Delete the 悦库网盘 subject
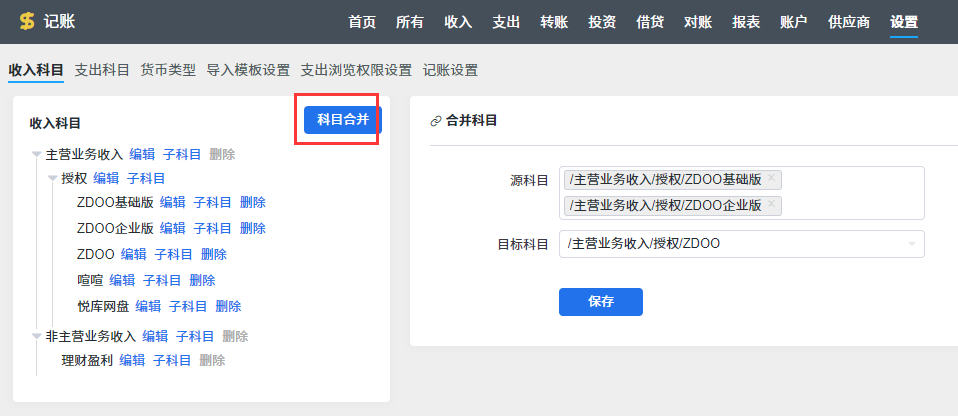Image resolution: width=958 pixels, height=416 pixels. pos(228,306)
